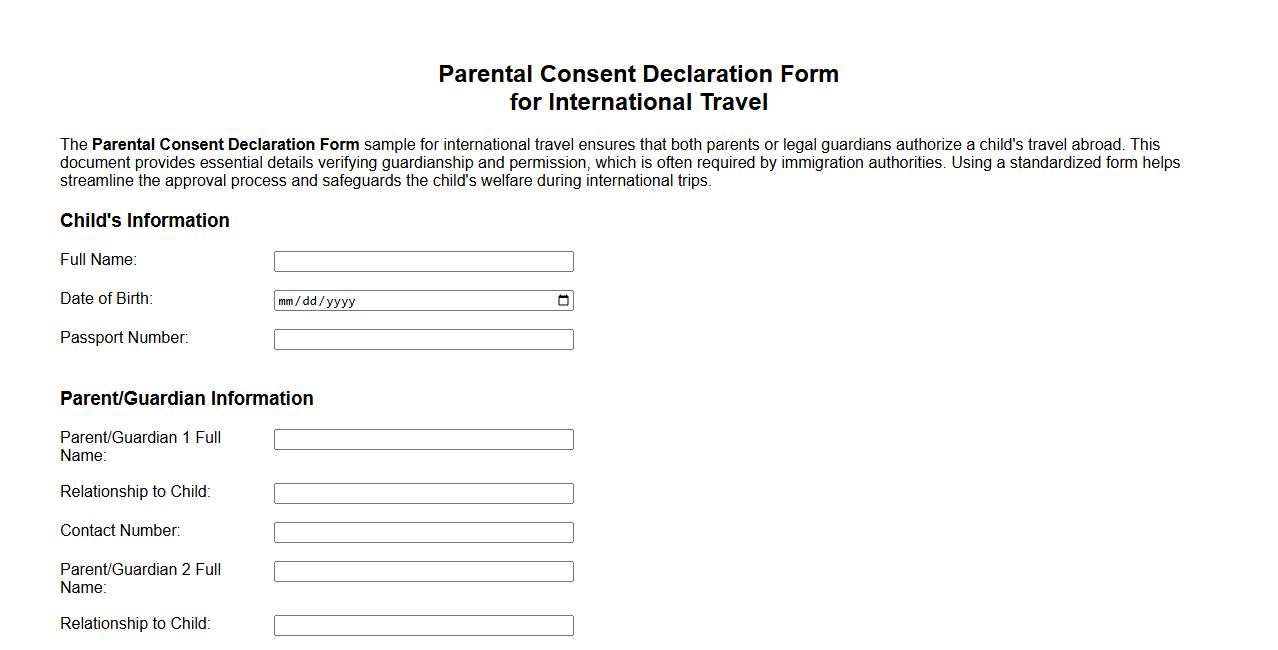The image size is (1278, 650).
Task: Click inside the Passport Number field
Action: (423, 339)
